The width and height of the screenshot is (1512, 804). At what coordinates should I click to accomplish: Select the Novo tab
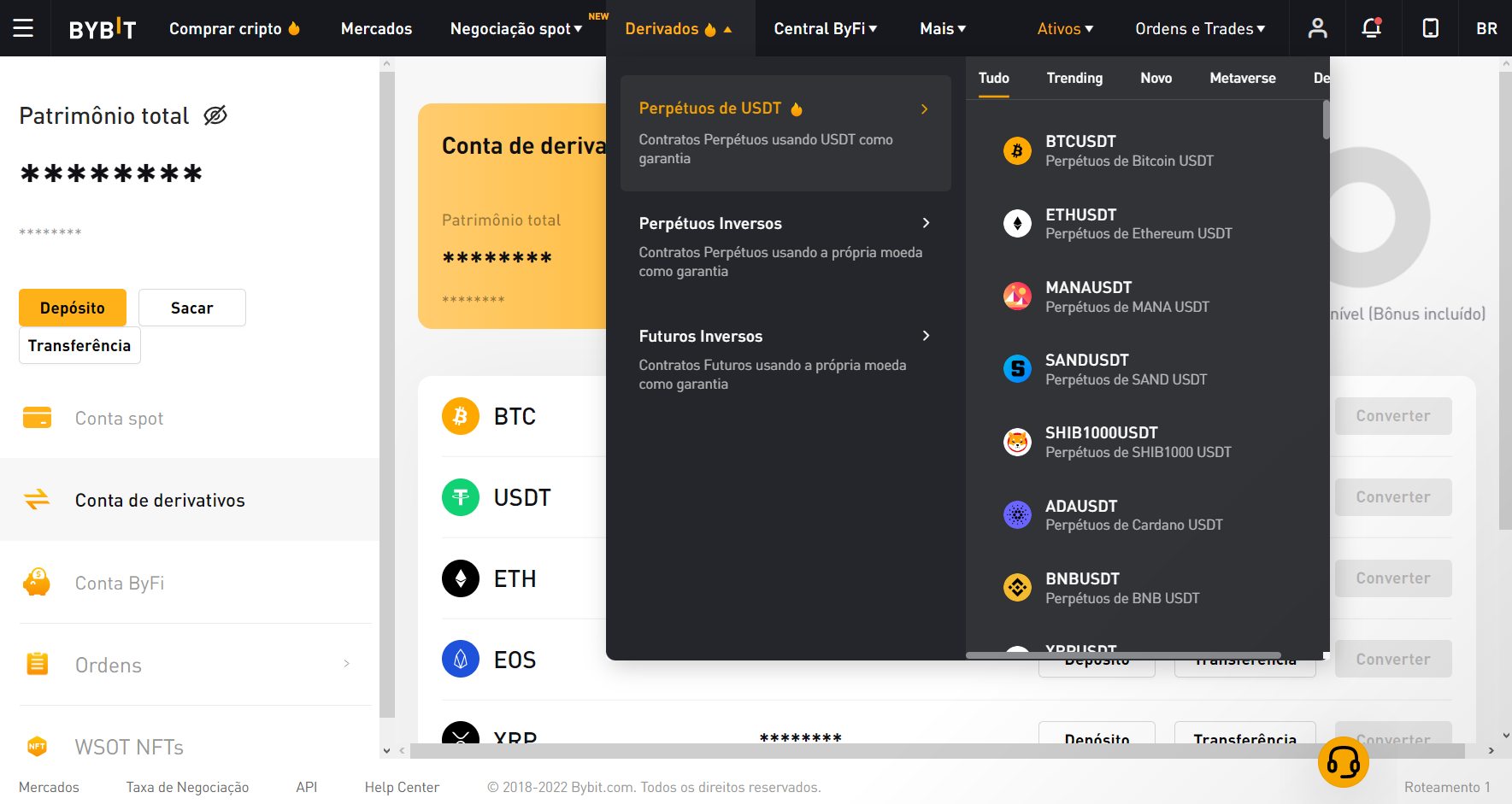click(1156, 78)
